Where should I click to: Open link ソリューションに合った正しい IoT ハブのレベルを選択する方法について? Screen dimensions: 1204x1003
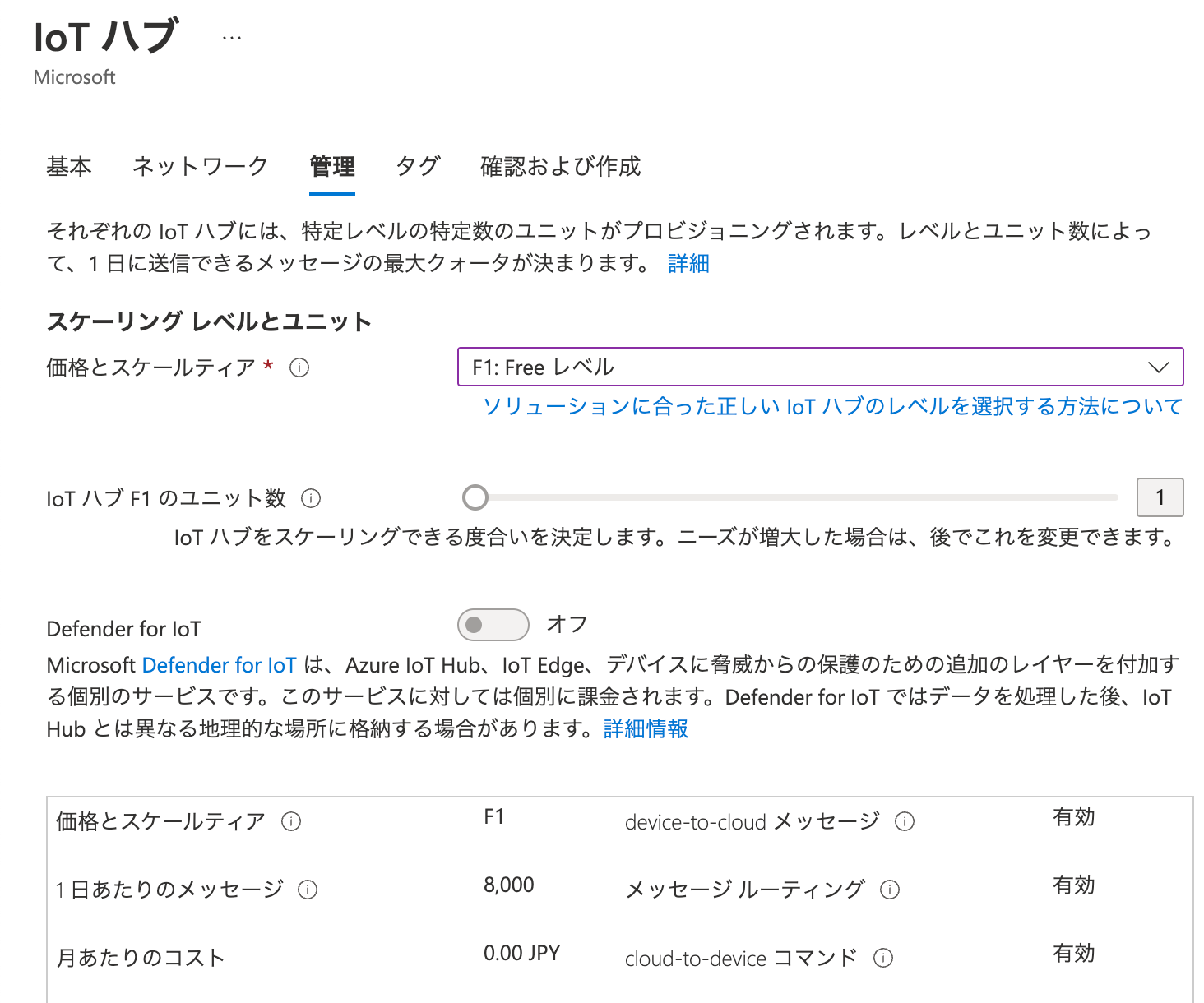coord(832,406)
